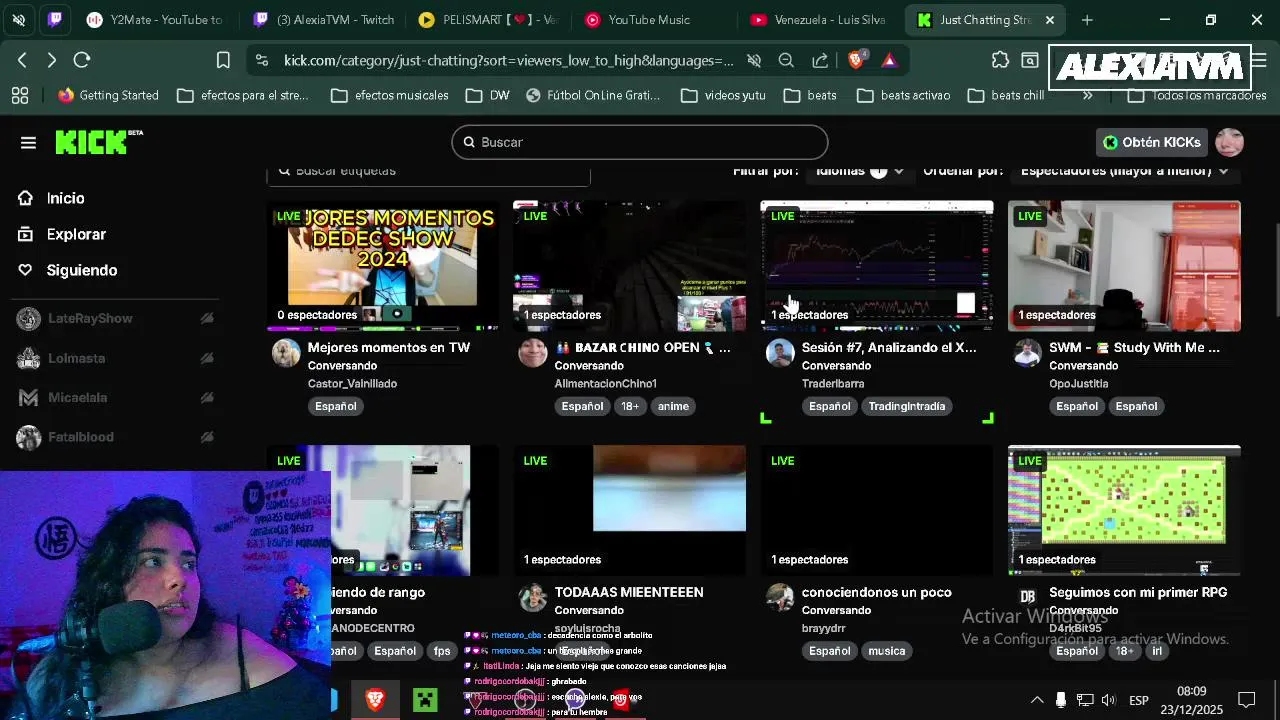Viewport: 1280px width, 720px height.
Task: Switch to Y2Mate YouTube browser tab
Action: (155, 20)
